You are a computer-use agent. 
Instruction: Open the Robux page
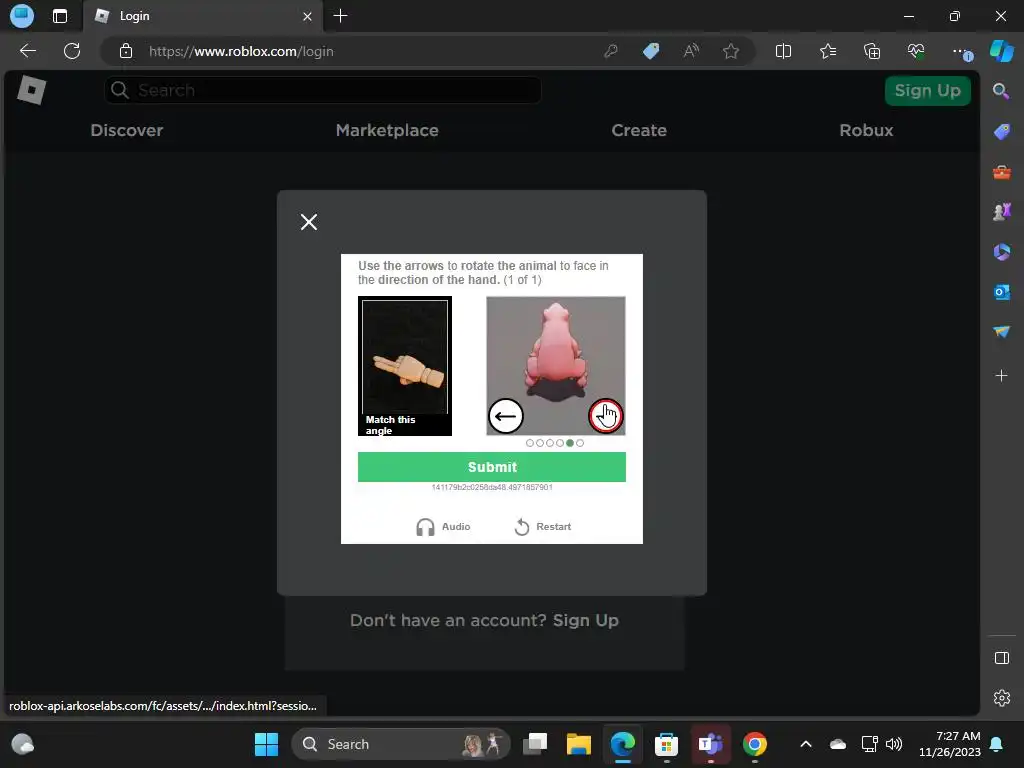point(866,130)
